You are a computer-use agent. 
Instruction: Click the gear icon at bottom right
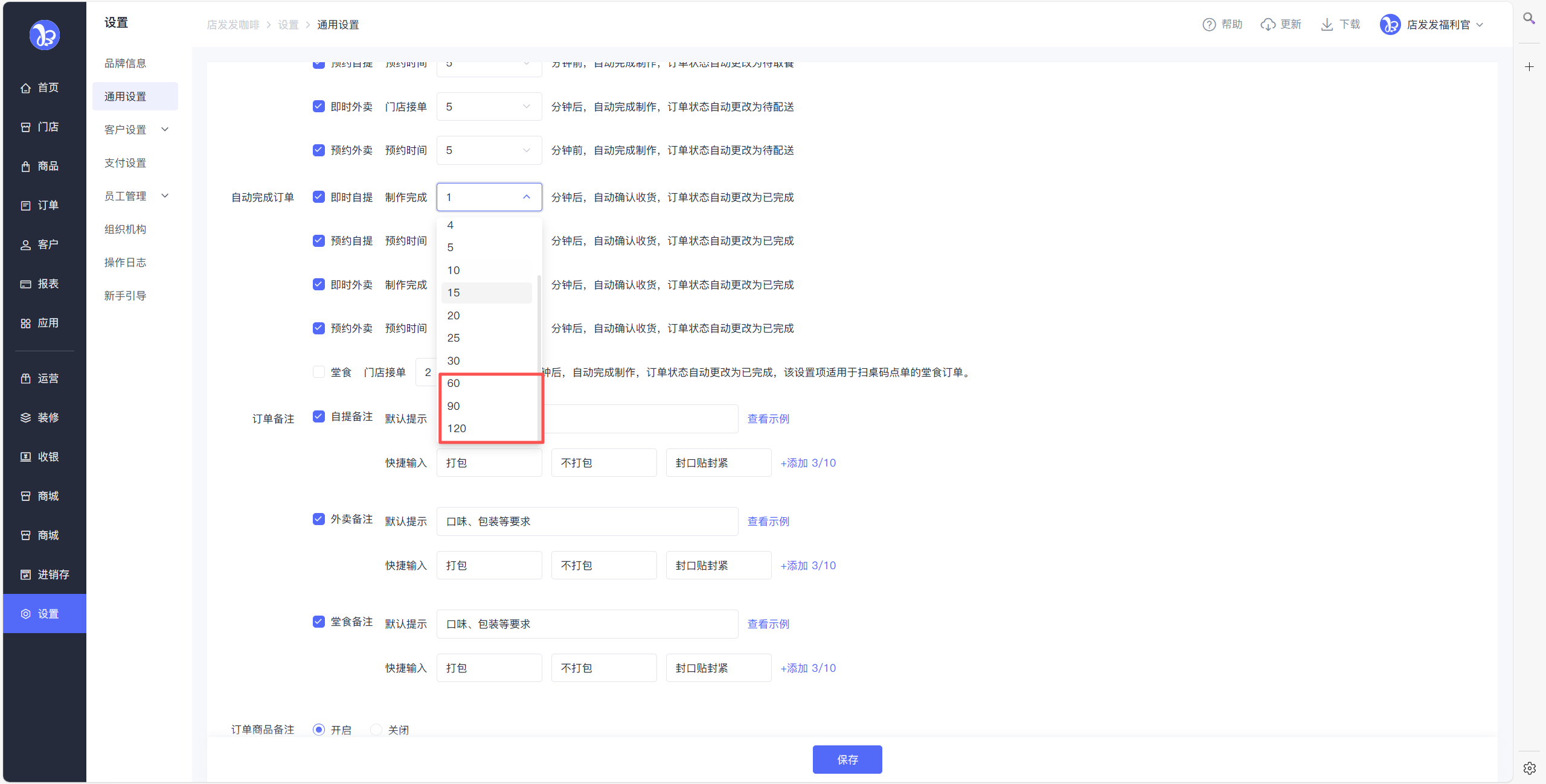click(1529, 768)
